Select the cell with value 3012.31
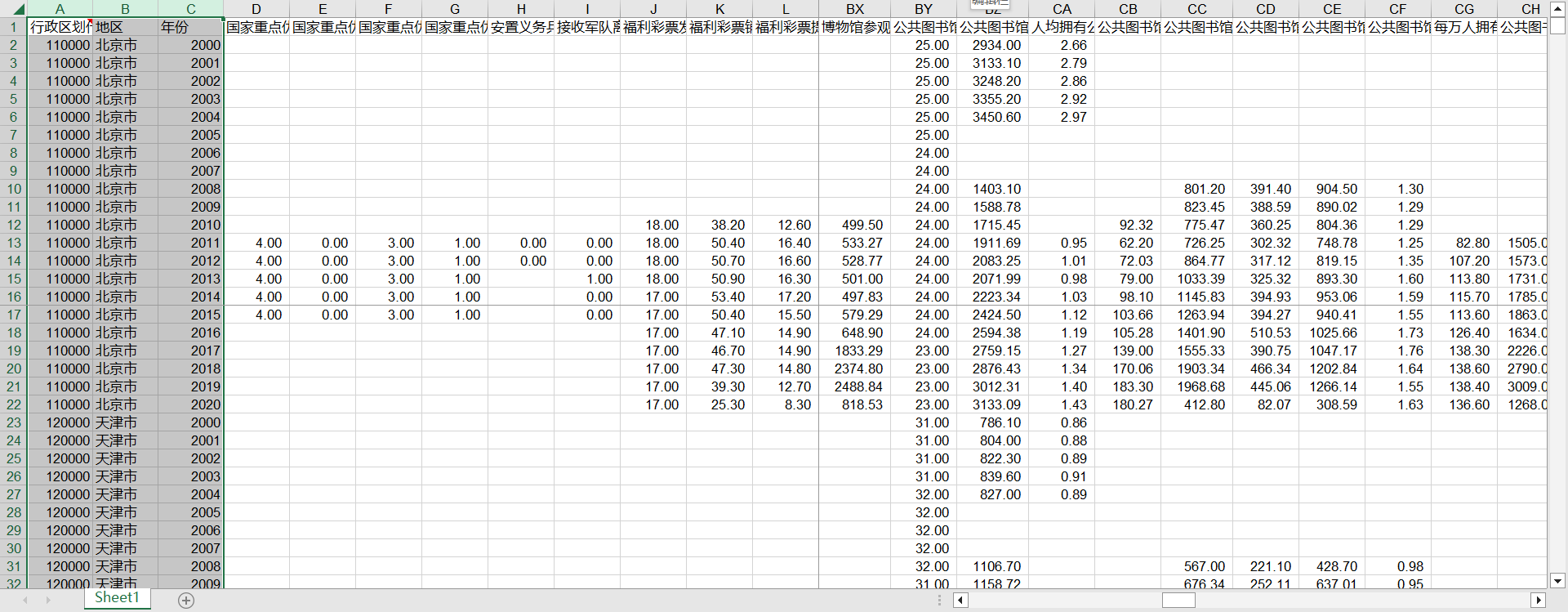Image resolution: width=1568 pixels, height=612 pixels. (x=992, y=386)
